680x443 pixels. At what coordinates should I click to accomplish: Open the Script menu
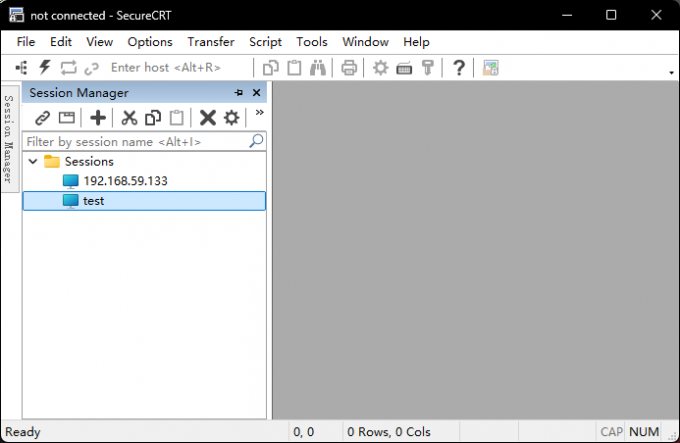point(265,42)
